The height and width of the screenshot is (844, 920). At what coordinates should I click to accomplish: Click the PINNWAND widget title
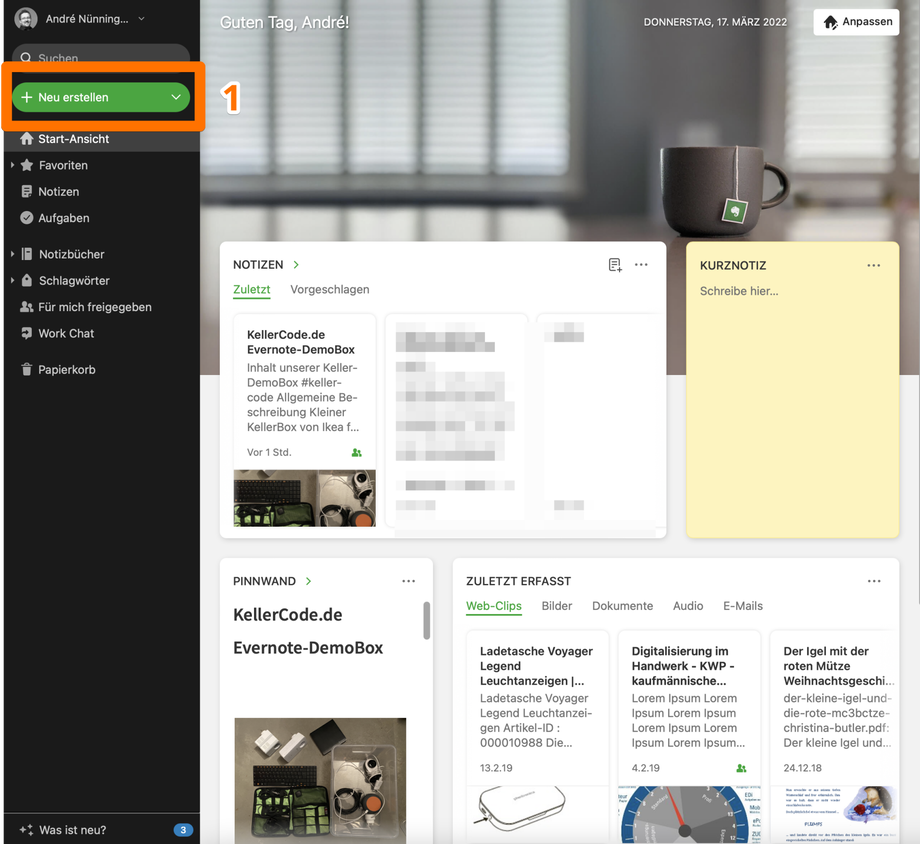(264, 581)
